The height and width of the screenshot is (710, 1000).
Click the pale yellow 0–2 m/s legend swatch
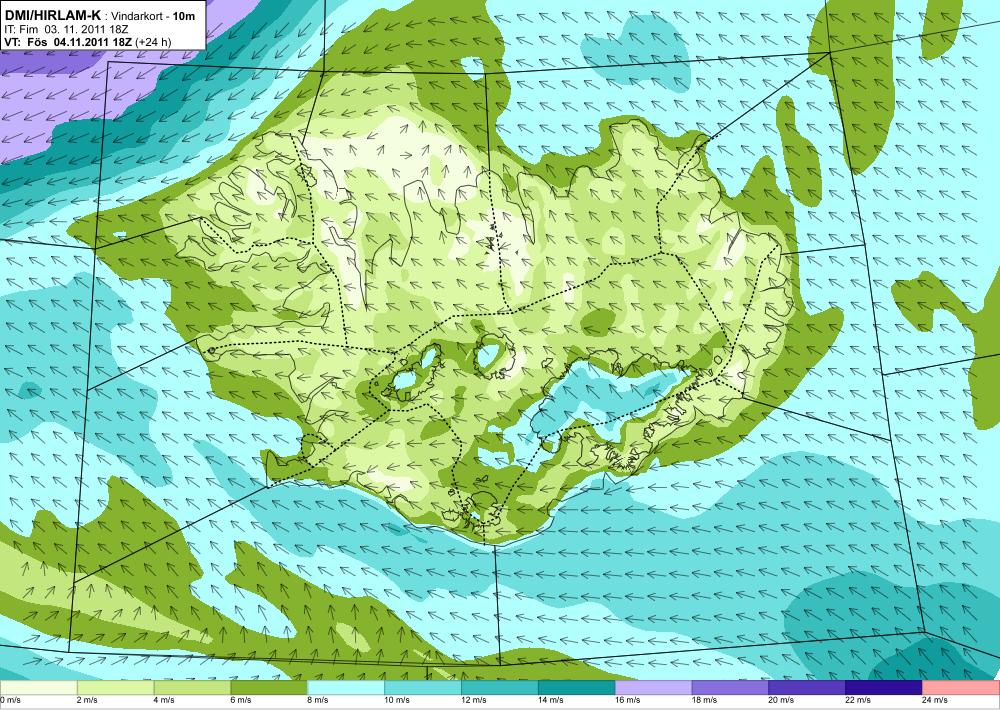pyautogui.click(x=38, y=688)
